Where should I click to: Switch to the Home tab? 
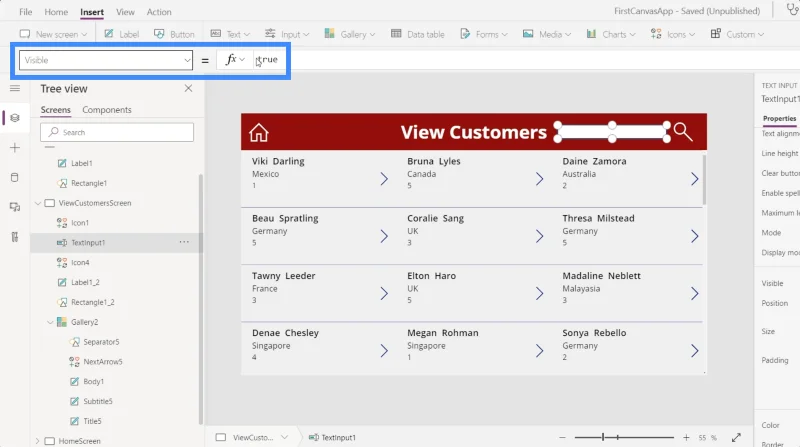[56, 12]
